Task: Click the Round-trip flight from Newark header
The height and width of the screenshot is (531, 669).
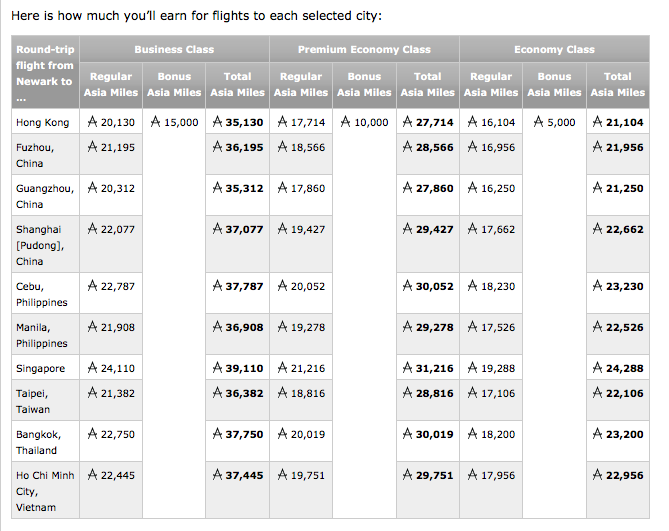Action: pos(45,73)
